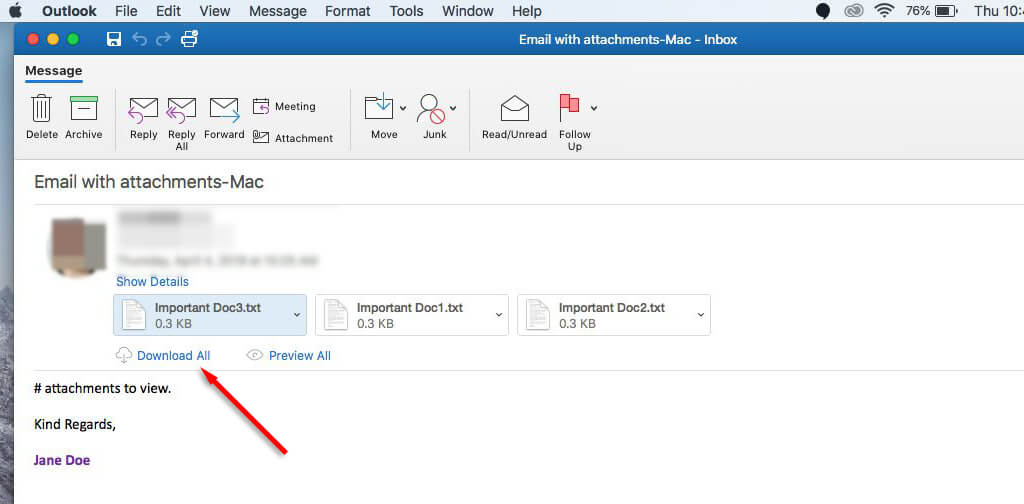Viewport: 1024px width, 504px height.
Task: Click the '# attachments to view.' text
Action: point(103,388)
